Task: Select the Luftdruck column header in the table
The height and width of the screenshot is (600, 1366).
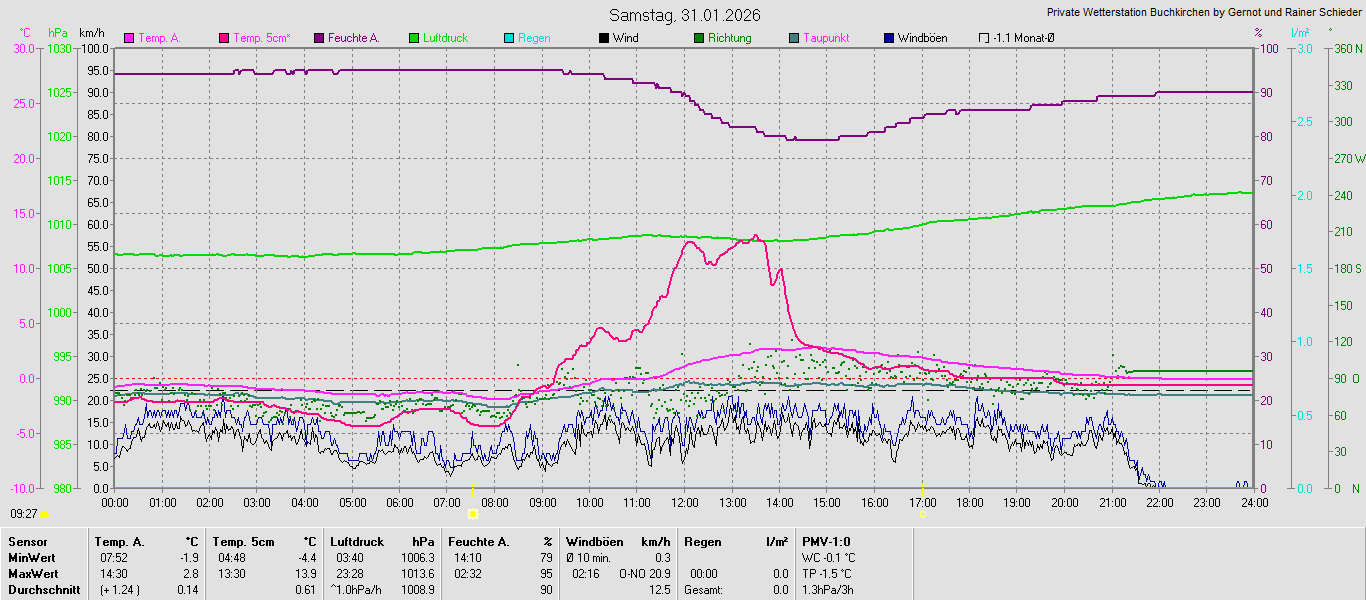Action: pos(357,542)
